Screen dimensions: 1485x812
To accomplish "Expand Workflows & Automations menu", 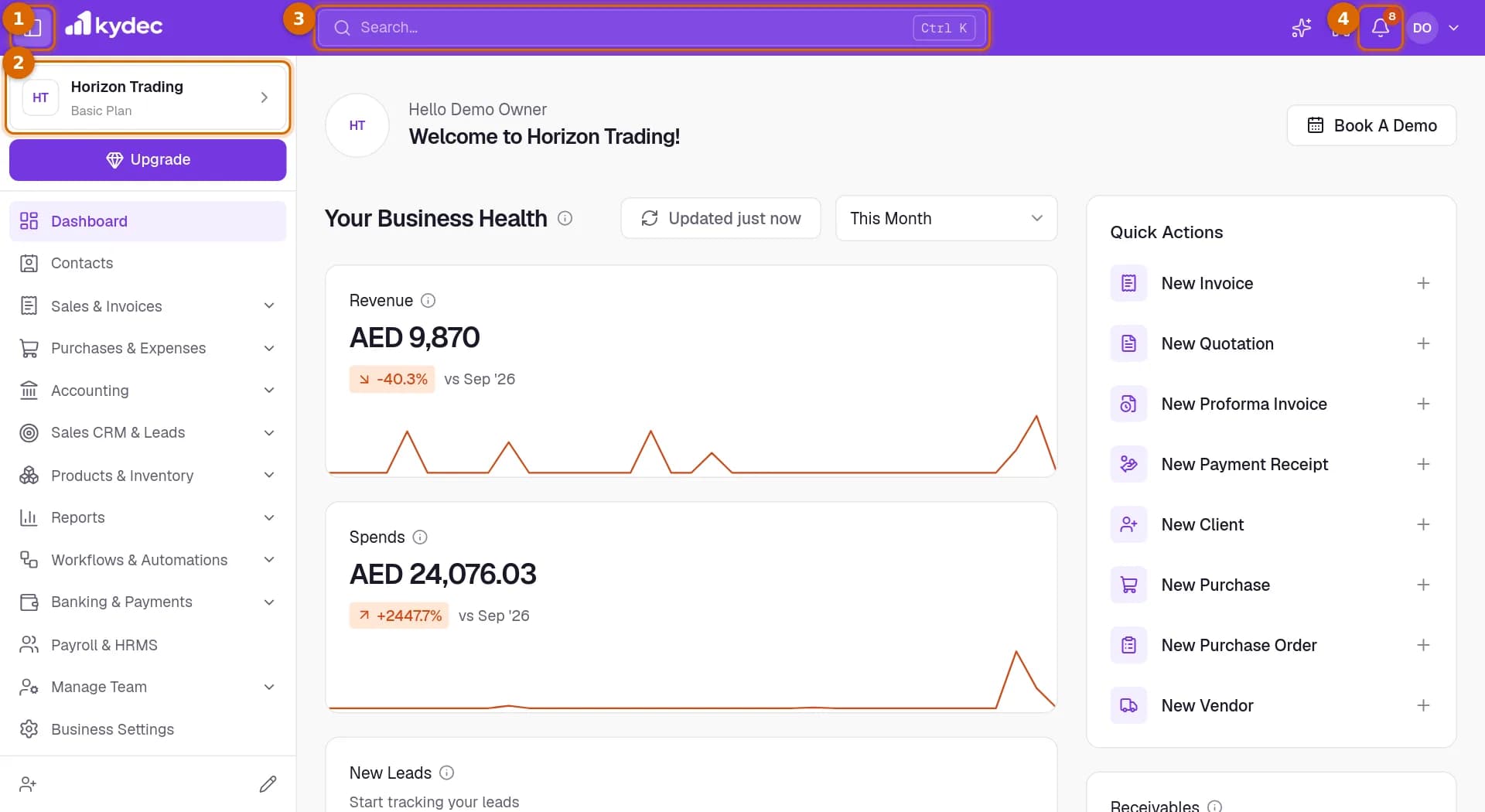I will point(148,560).
